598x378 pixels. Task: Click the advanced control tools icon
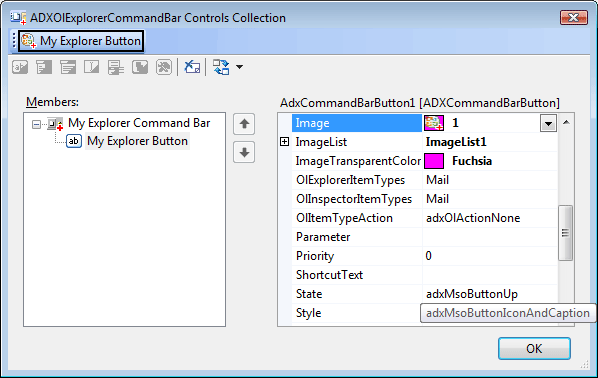[164, 68]
